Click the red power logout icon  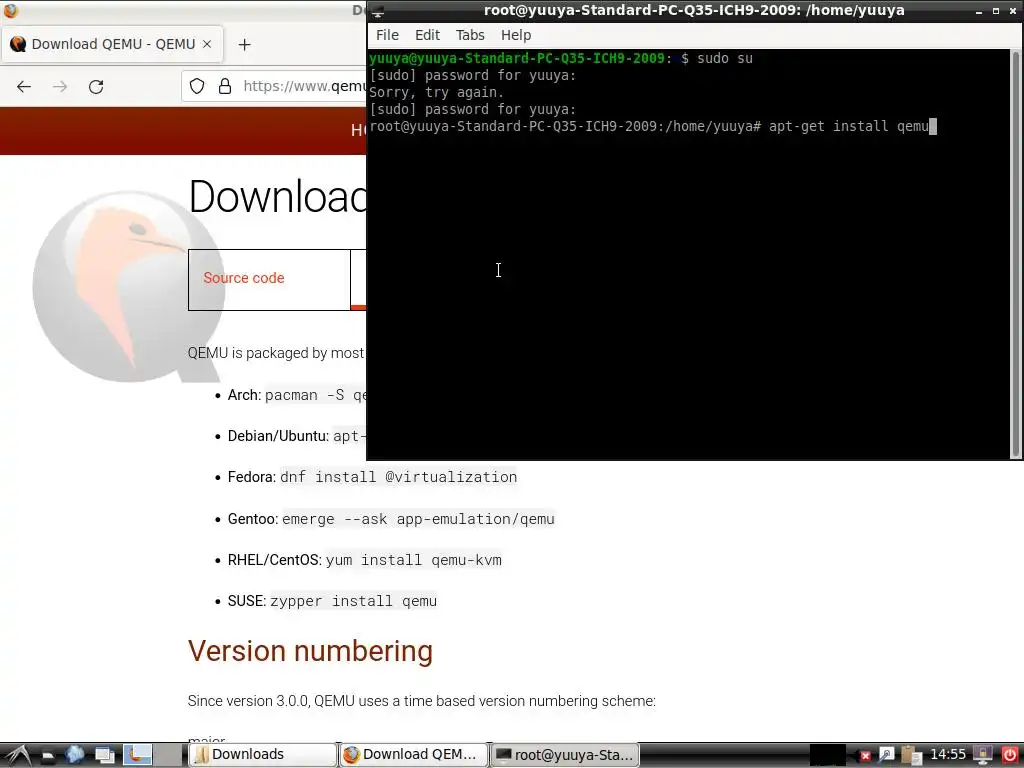pyautogui.click(x=1010, y=755)
